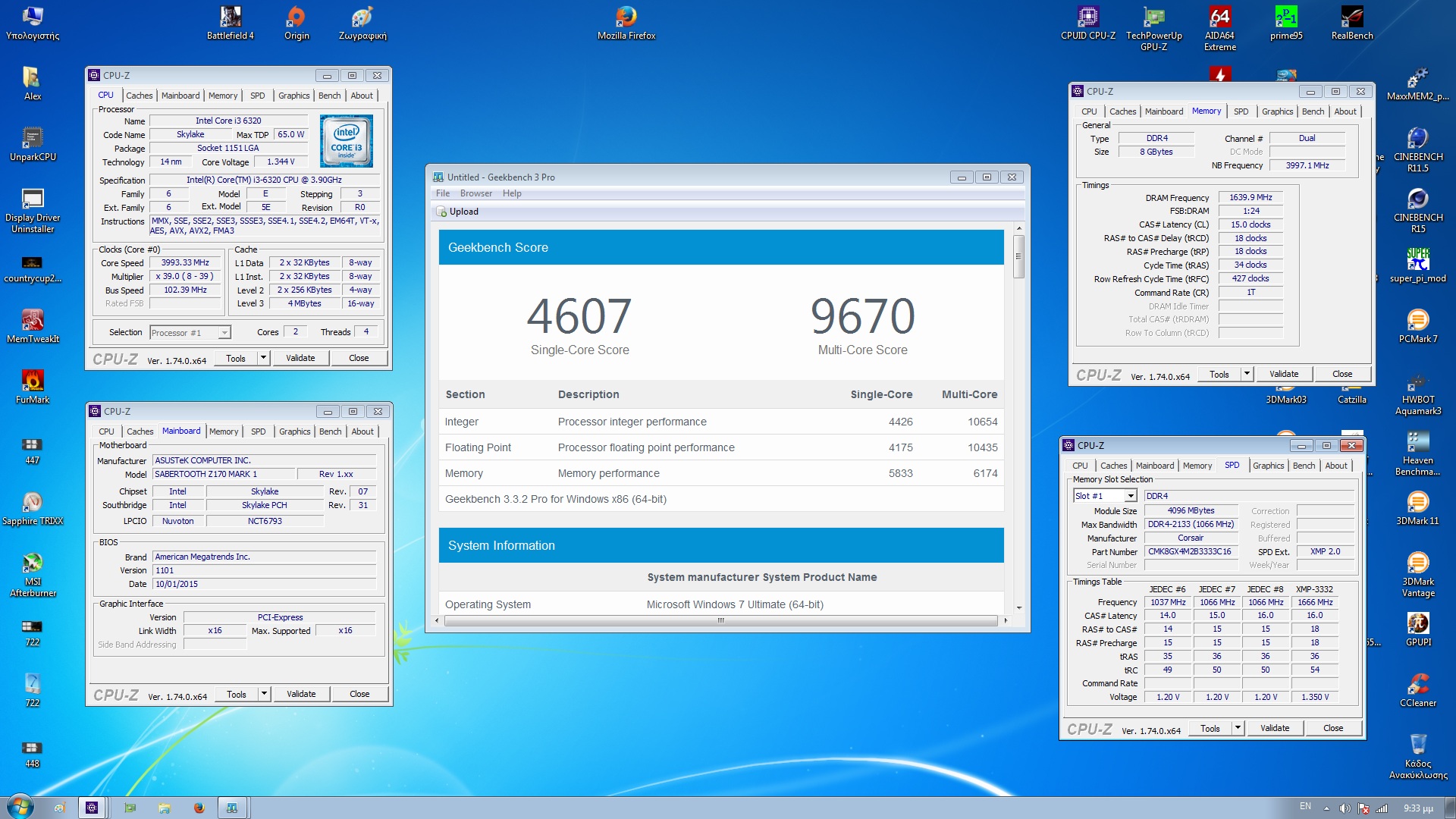
Task: Click Geekbench taskbar button
Action: pyautogui.click(x=232, y=808)
